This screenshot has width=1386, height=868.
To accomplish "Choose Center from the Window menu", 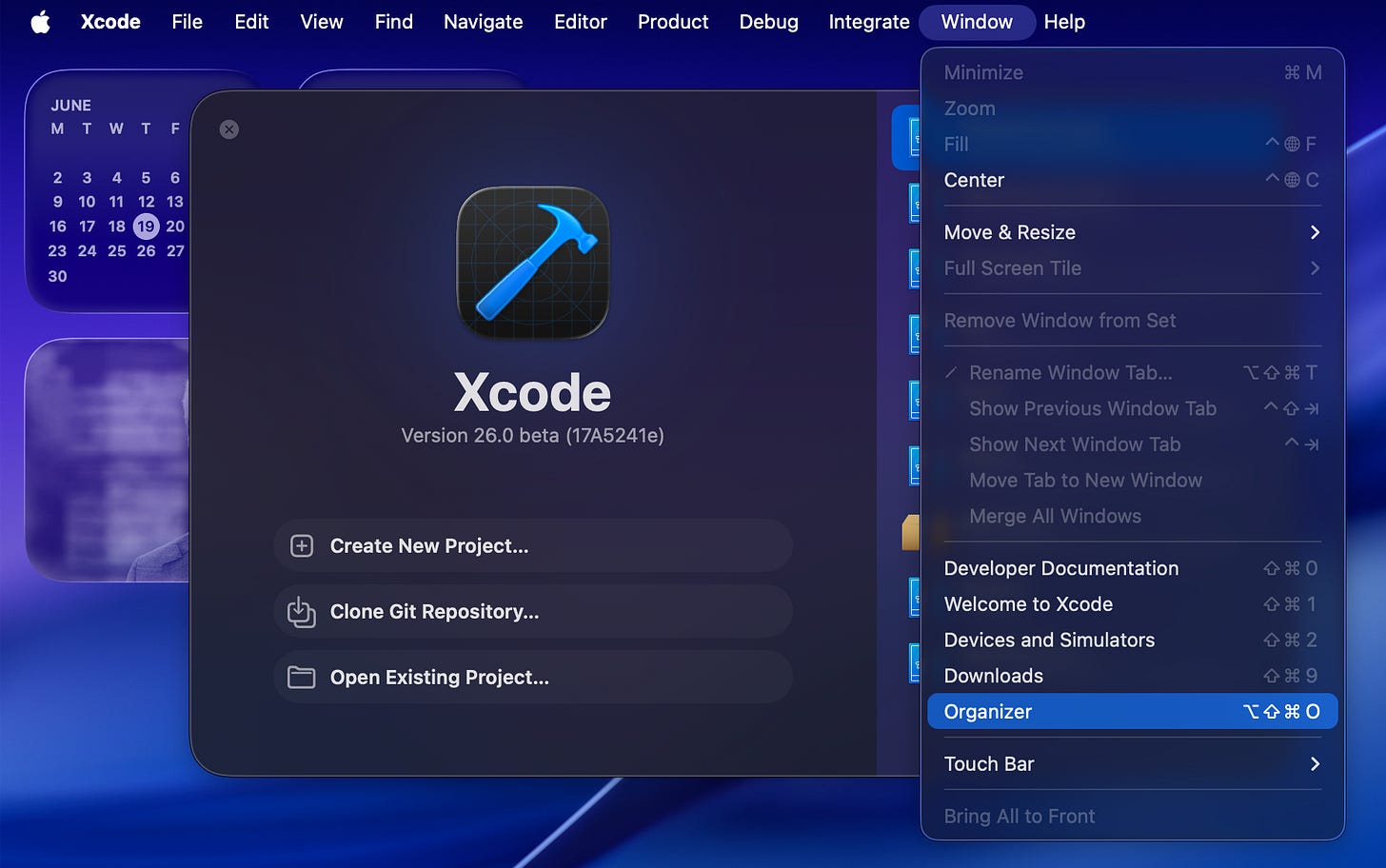I will pyautogui.click(x=1133, y=180).
